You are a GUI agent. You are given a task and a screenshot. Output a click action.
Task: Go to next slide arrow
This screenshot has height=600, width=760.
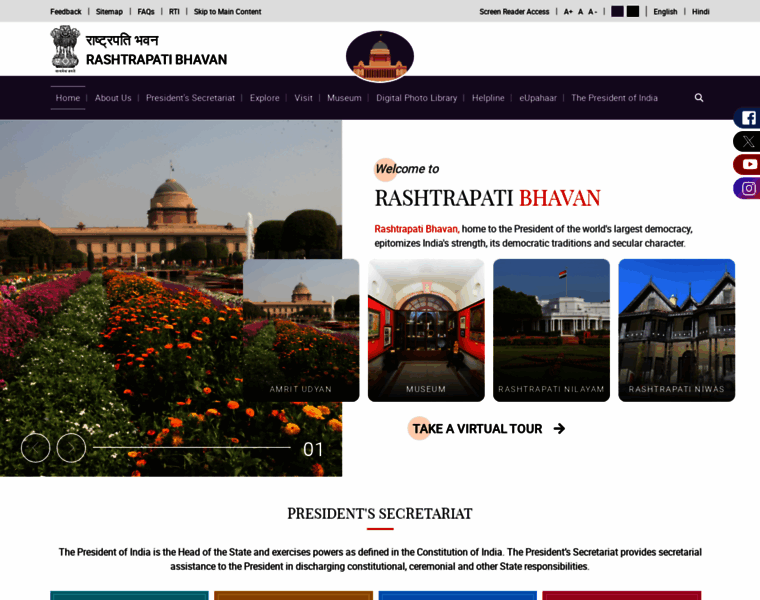[71, 448]
